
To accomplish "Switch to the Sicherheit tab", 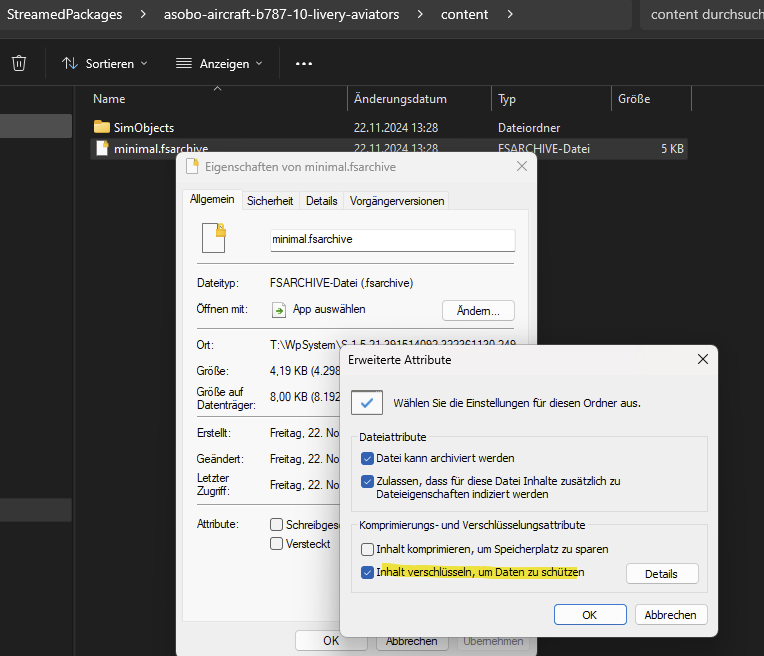I will [270, 201].
